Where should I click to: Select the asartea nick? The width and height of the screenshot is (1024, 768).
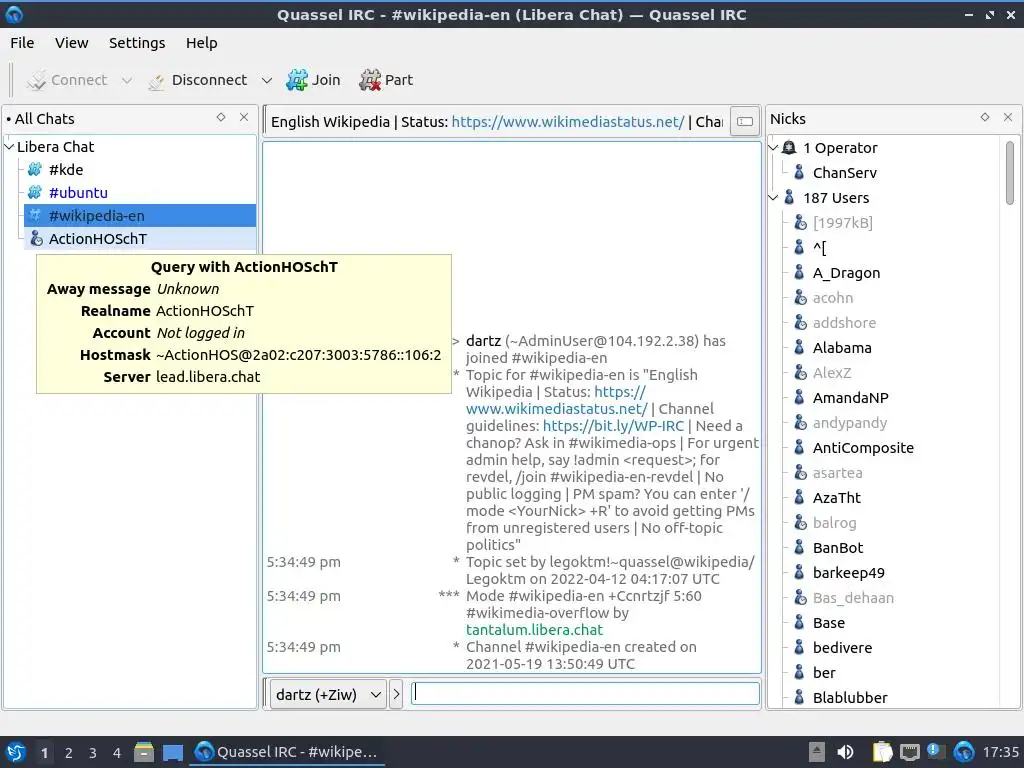pos(837,473)
